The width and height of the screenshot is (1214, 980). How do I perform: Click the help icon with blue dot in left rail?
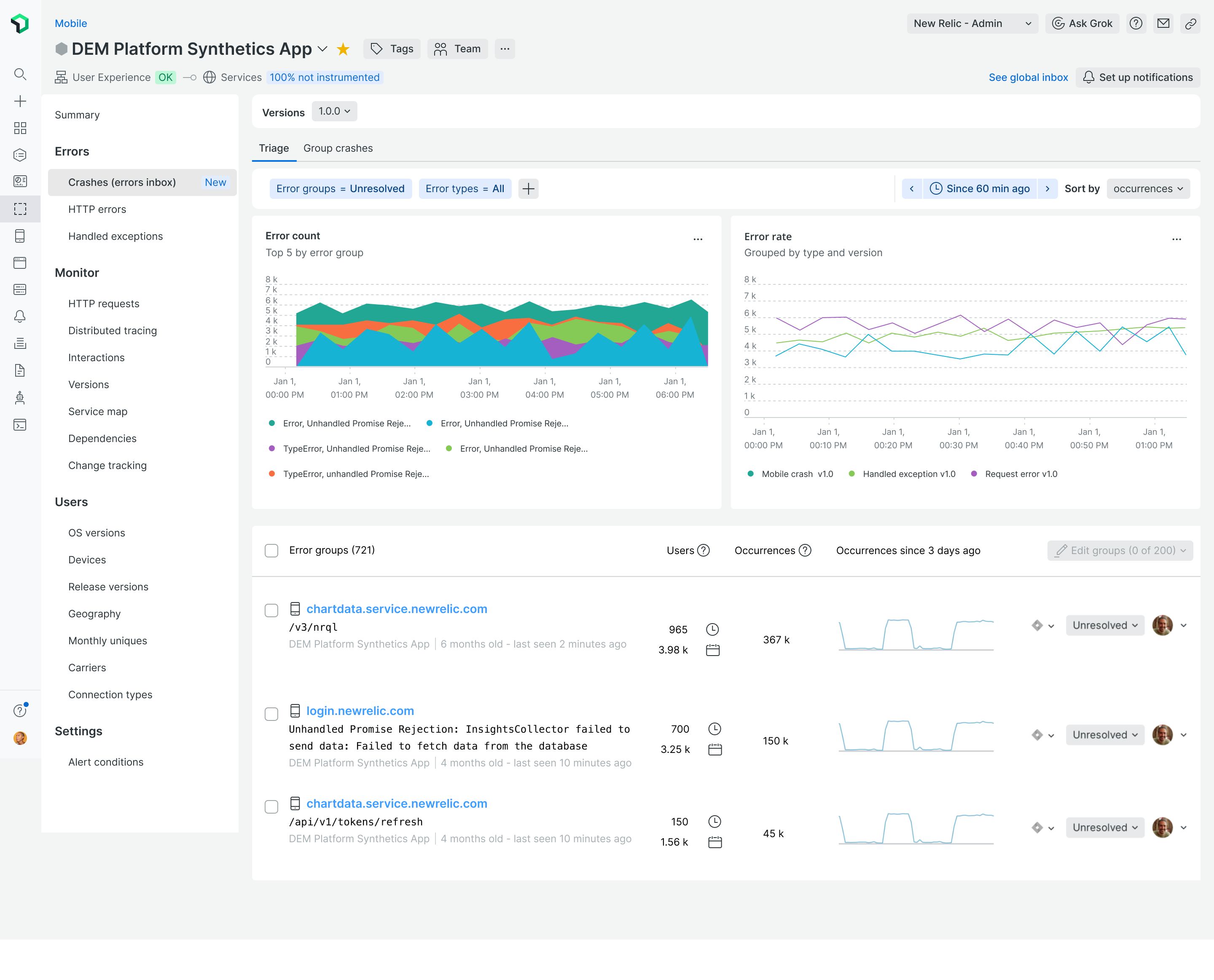coord(20,710)
